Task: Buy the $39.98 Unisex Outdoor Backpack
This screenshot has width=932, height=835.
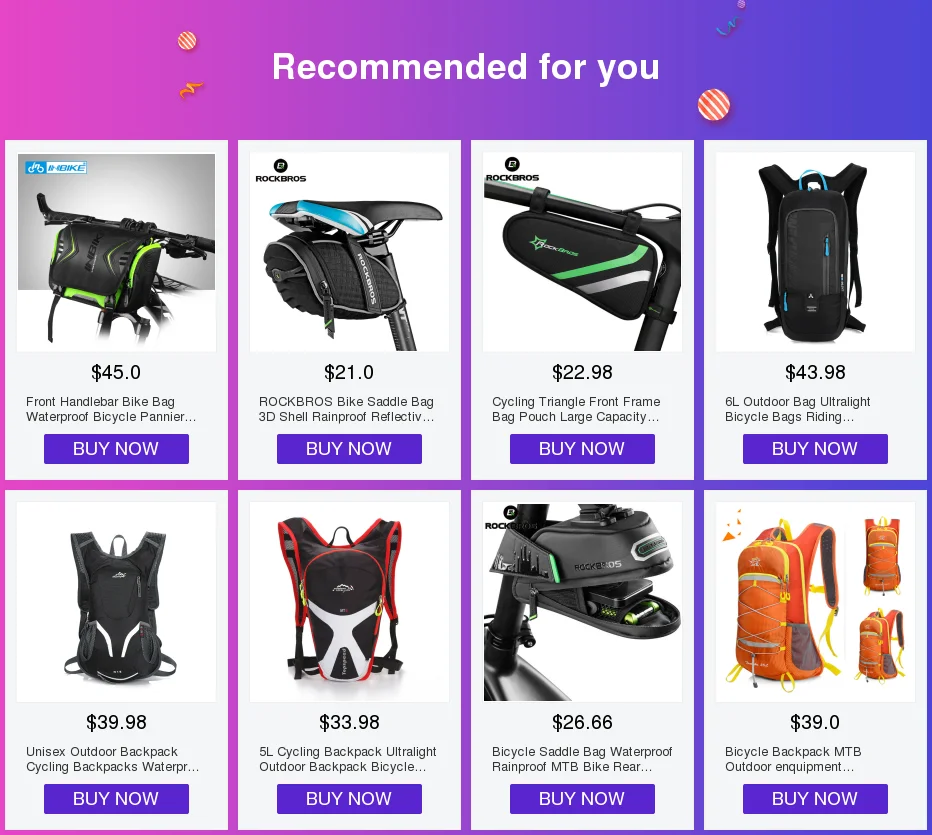Action: point(116,799)
